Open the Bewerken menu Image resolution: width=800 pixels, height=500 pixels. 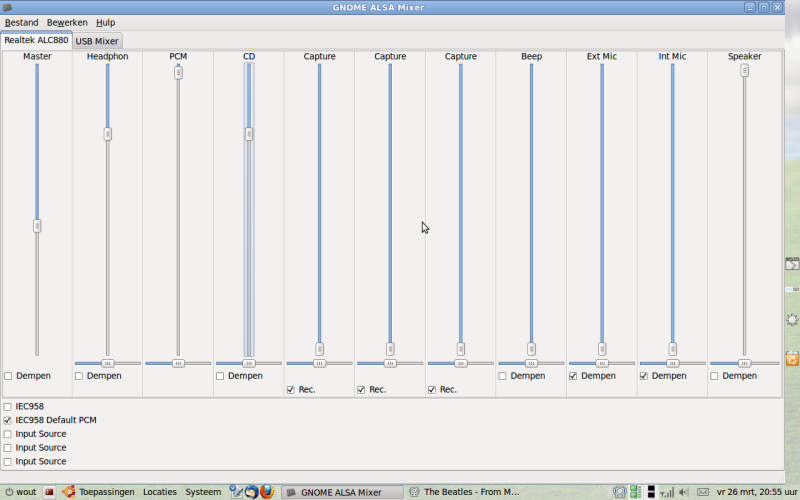pos(67,22)
